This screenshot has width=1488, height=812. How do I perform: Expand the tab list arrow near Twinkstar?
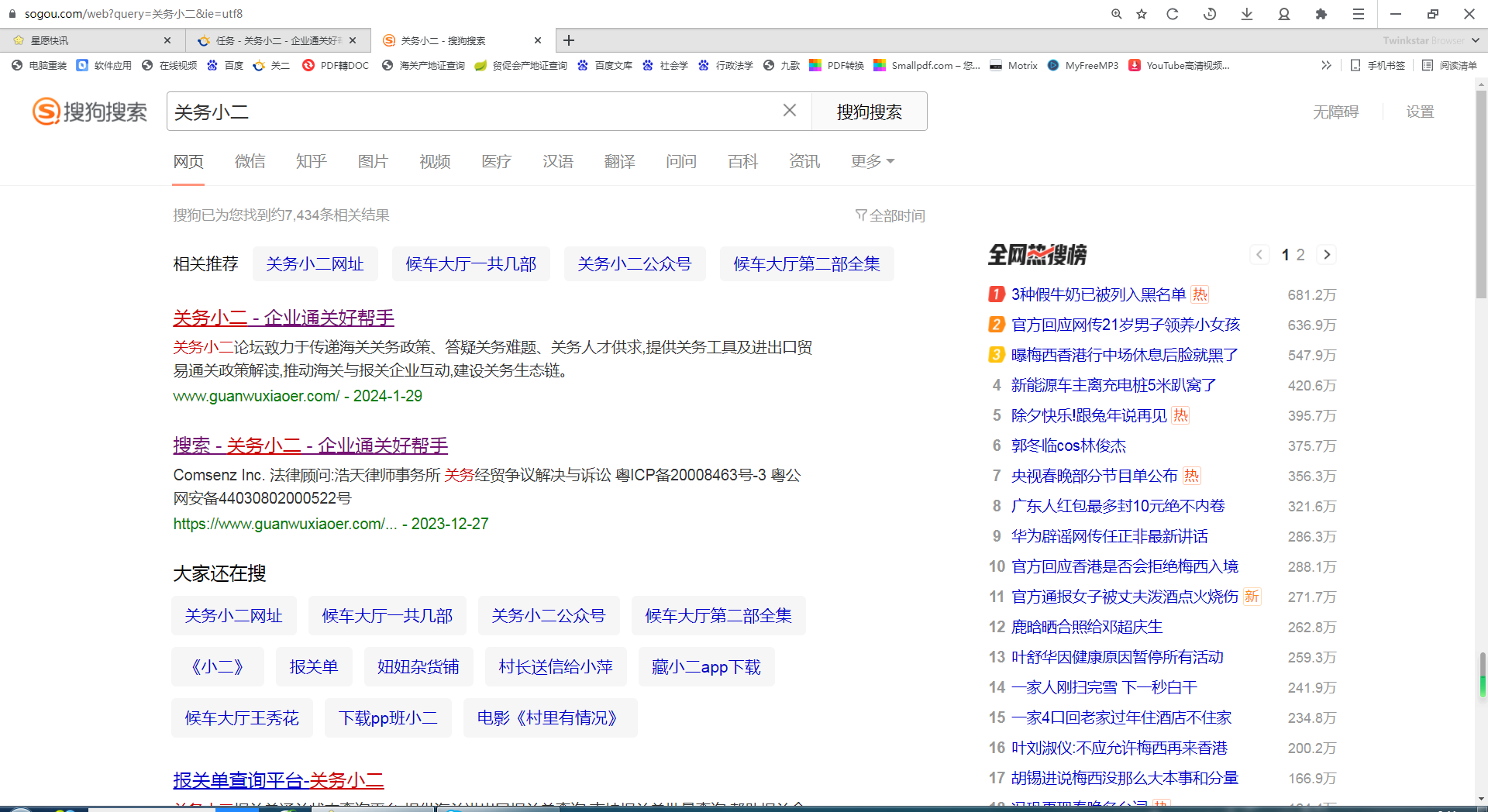(x=1476, y=40)
